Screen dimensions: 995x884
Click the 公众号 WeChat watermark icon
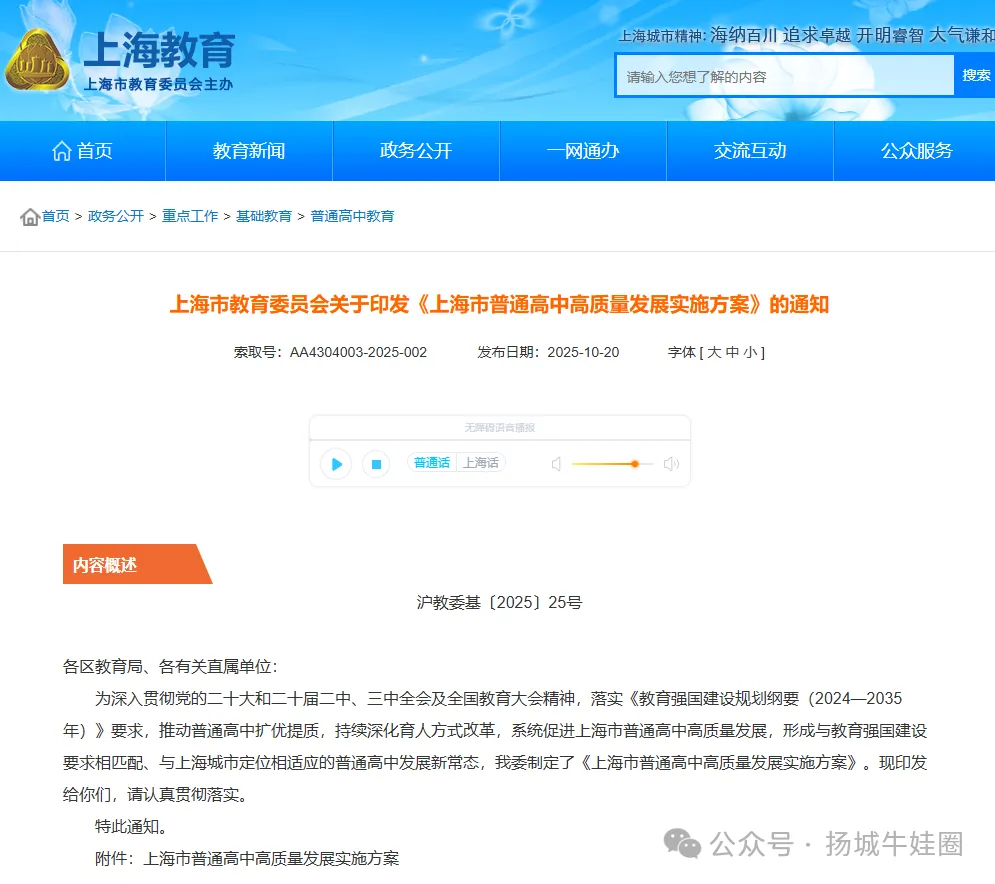(x=682, y=845)
